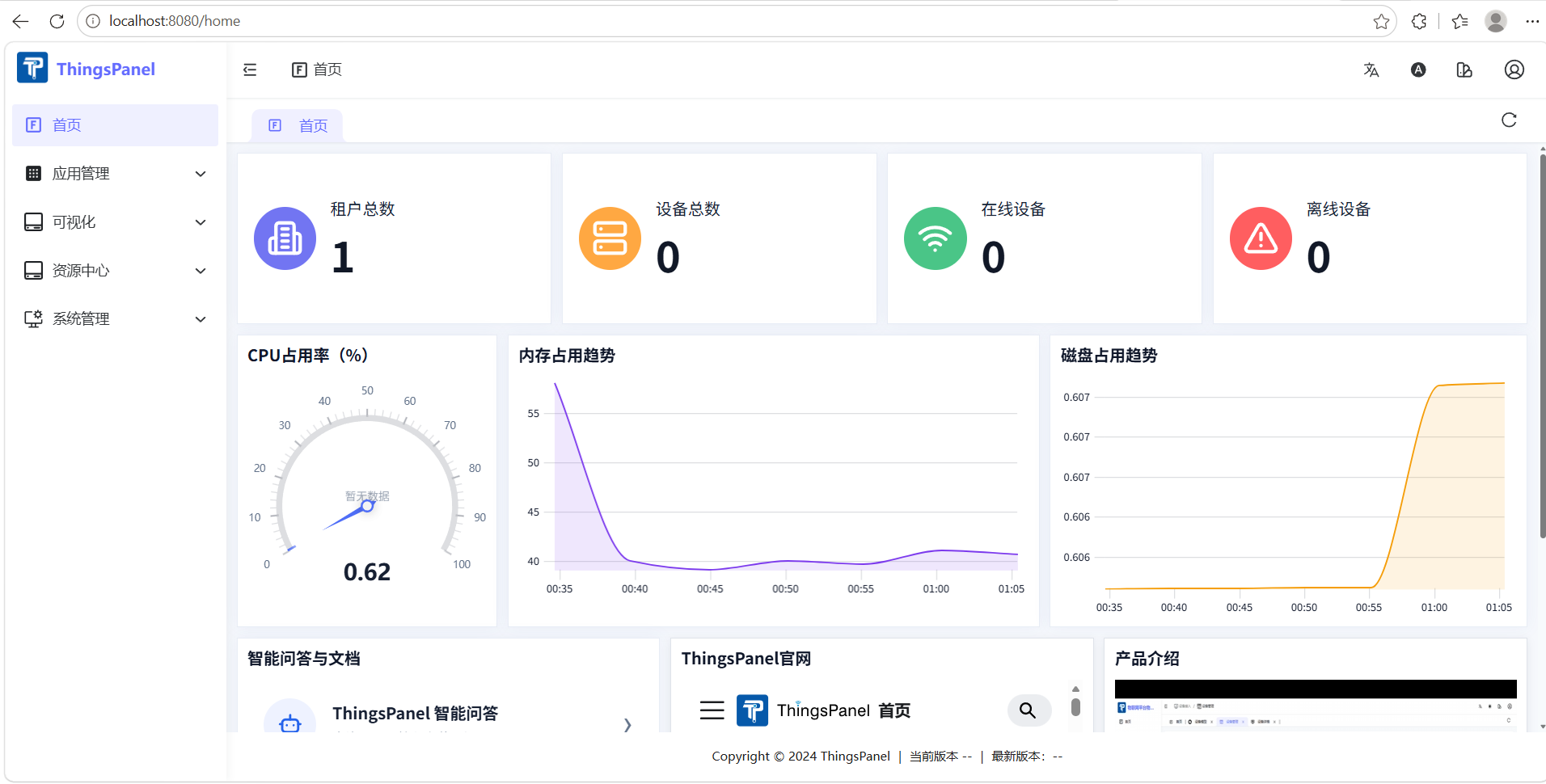Click the 应用管理 grid icon
The width and height of the screenshot is (1546, 784).
[33, 174]
